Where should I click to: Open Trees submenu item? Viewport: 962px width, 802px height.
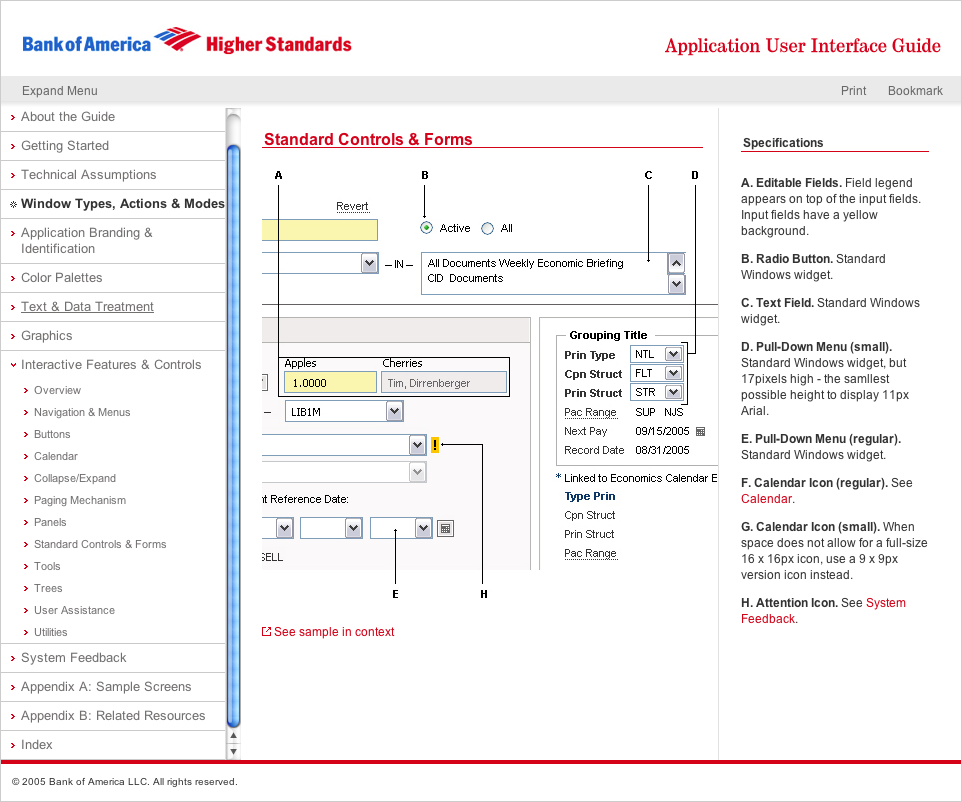point(48,588)
